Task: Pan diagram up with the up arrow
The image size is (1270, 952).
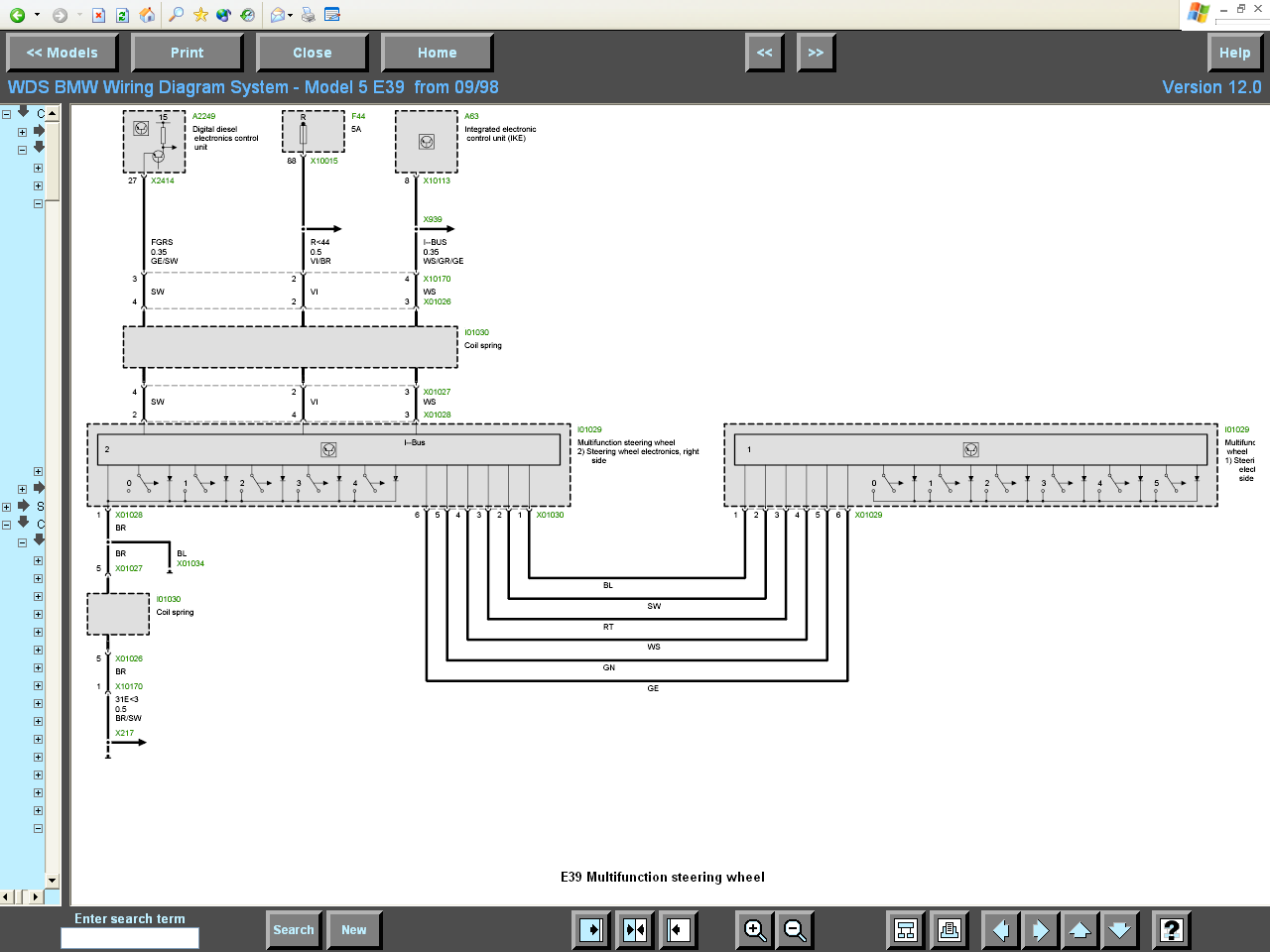Action: pos(1079,930)
